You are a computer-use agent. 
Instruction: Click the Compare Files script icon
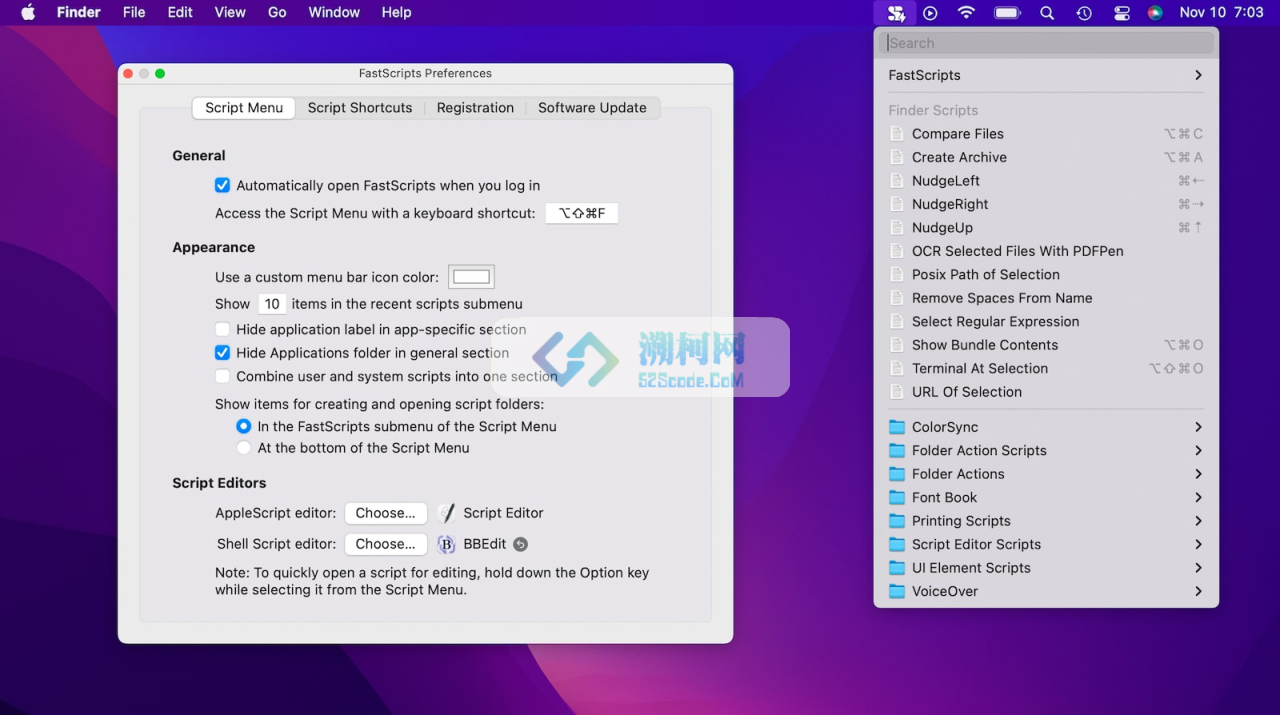coord(896,134)
